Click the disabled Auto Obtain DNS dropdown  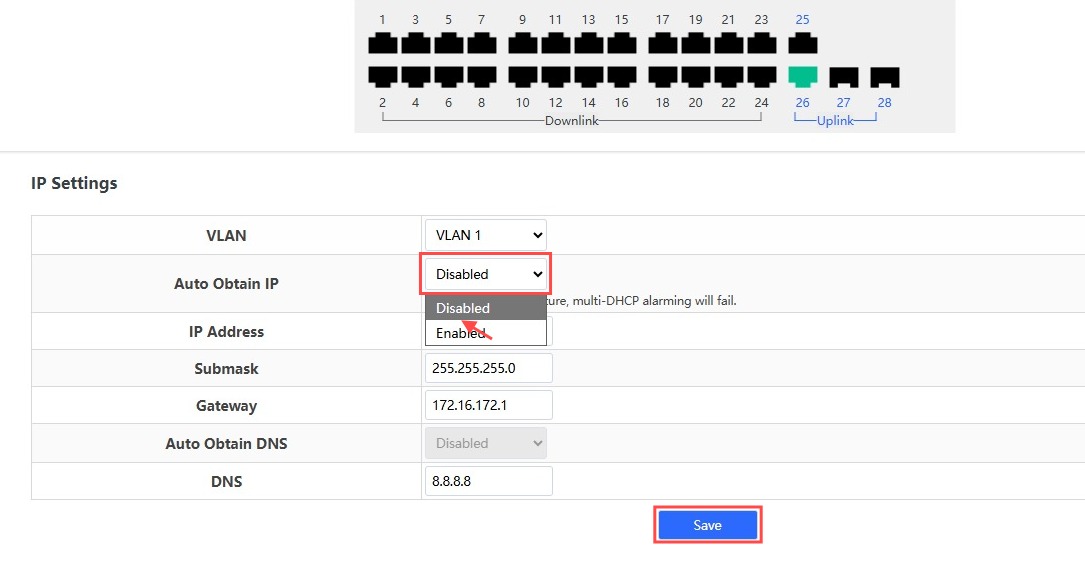coord(486,443)
